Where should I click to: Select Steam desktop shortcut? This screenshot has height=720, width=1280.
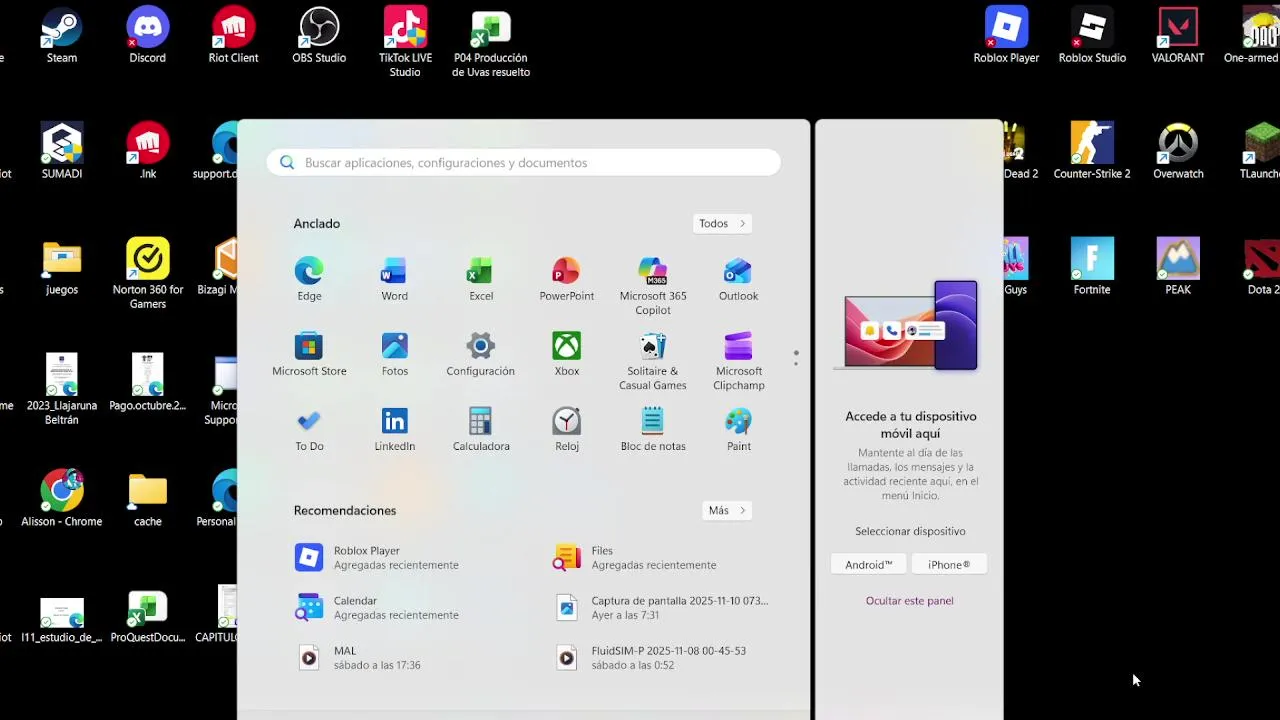click(62, 36)
